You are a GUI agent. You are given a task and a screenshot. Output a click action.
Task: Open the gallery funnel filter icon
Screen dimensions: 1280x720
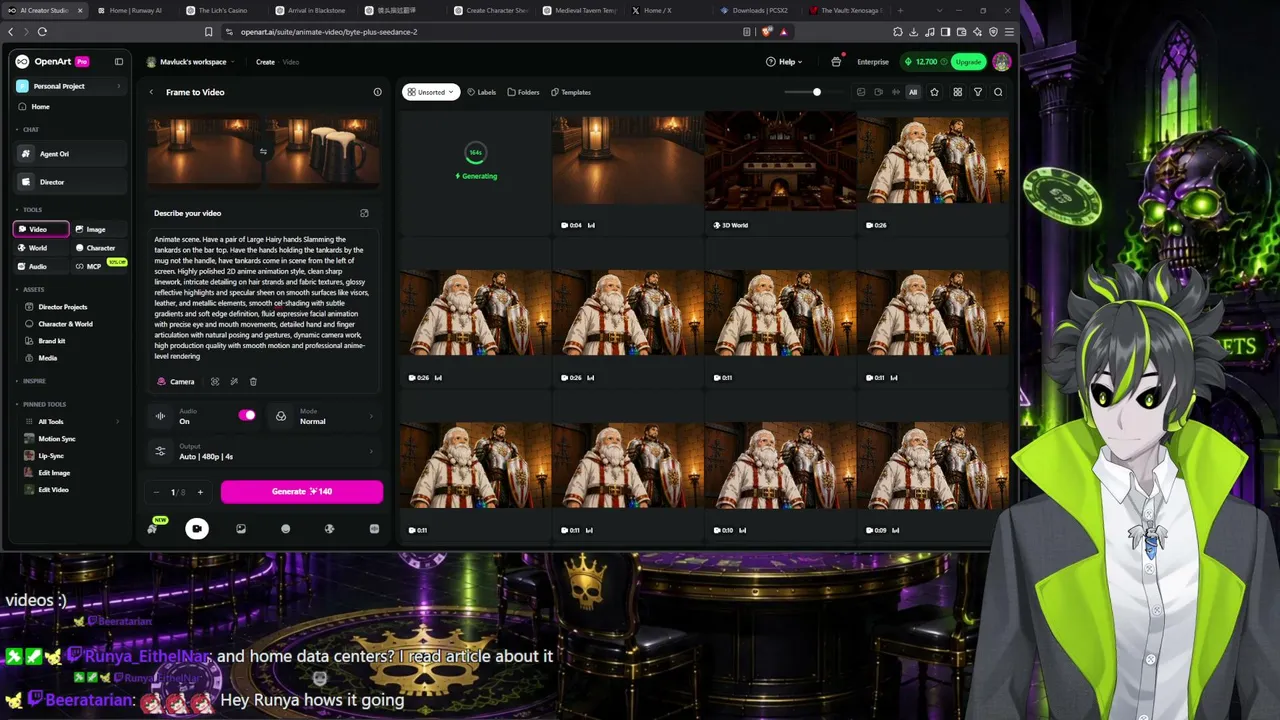978,92
